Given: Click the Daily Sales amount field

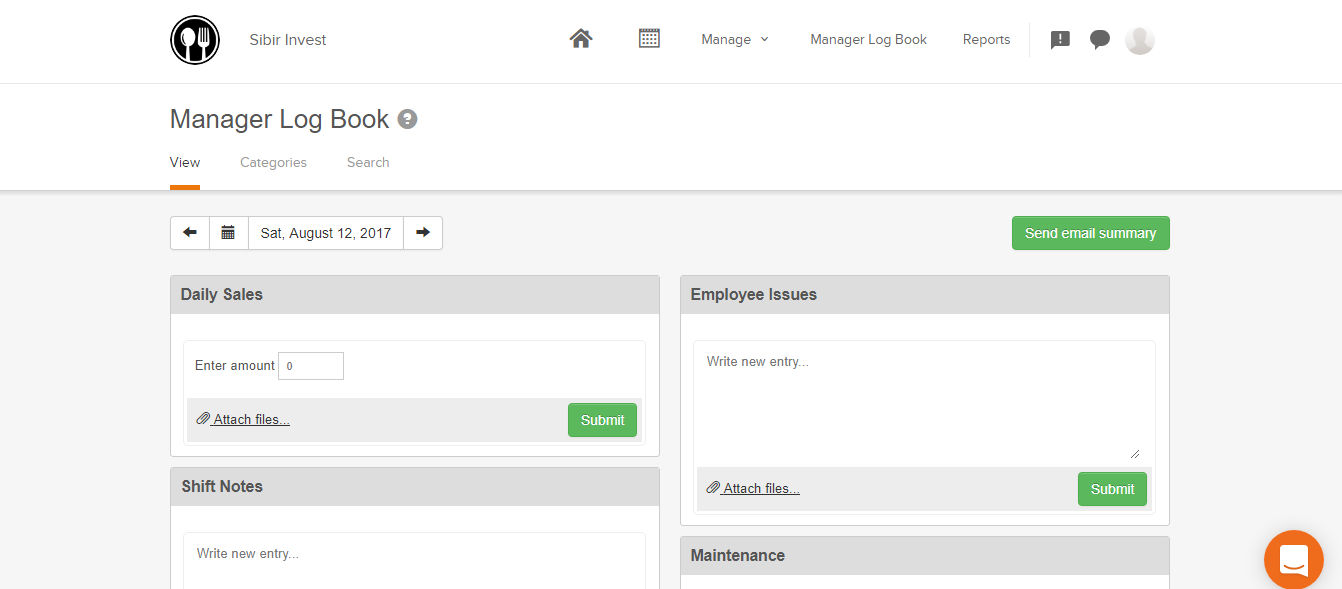Looking at the screenshot, I should point(311,366).
